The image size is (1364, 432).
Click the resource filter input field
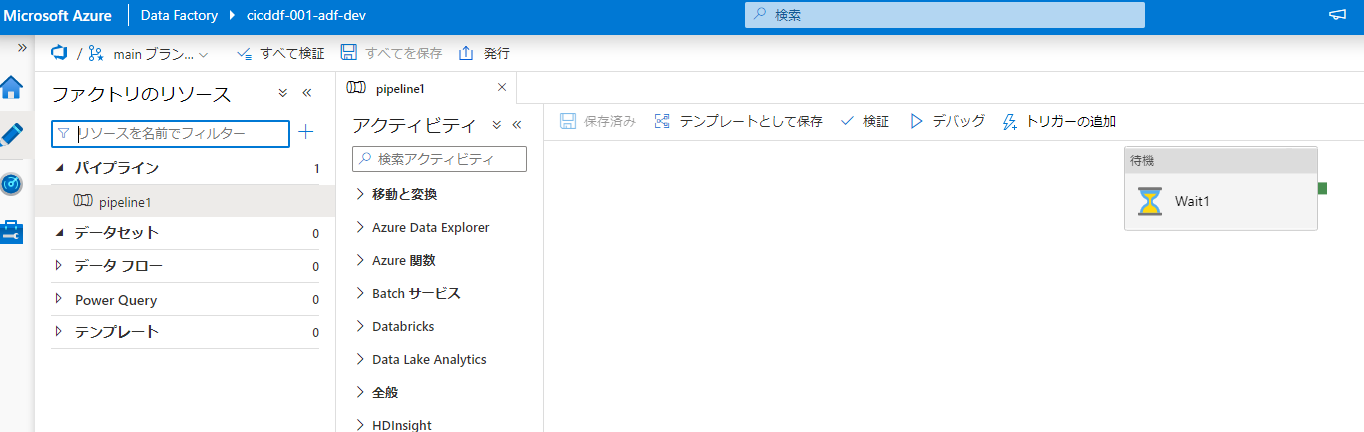[x=170, y=133]
